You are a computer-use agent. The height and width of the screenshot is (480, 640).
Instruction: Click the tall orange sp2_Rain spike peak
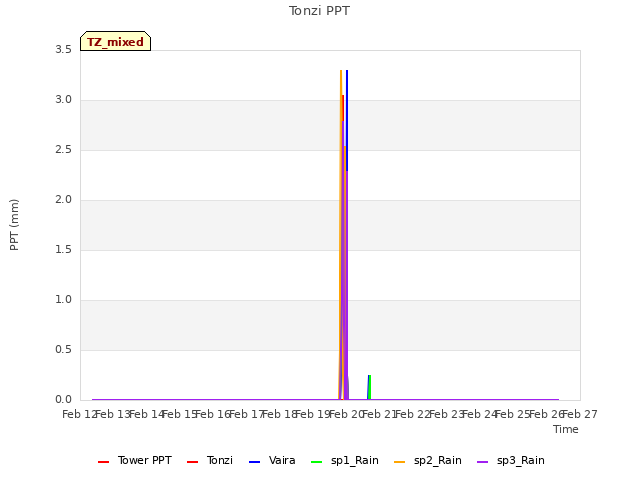tap(341, 71)
